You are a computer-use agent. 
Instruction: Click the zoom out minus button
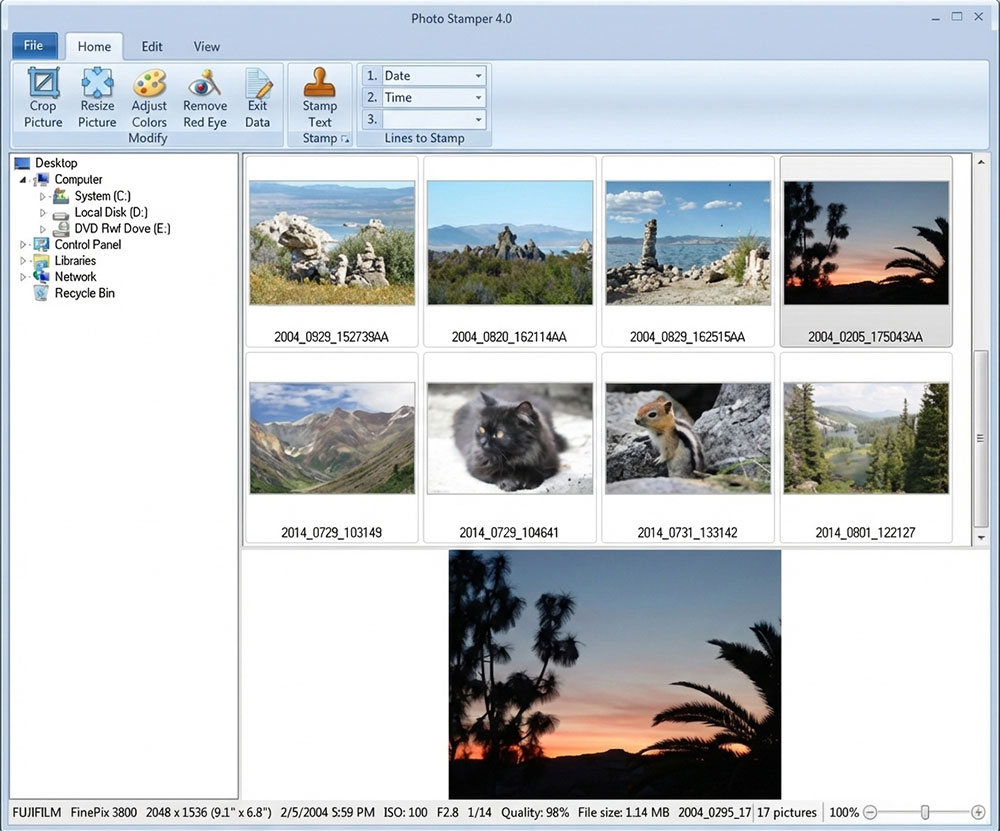(870, 813)
